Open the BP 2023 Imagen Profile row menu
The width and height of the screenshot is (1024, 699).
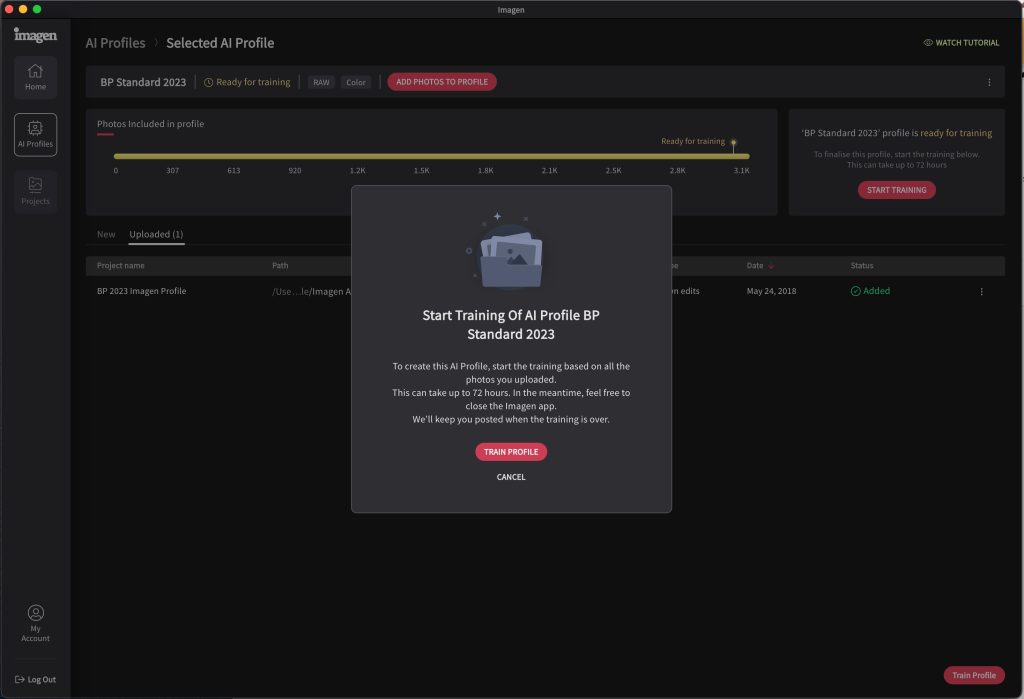(981, 291)
